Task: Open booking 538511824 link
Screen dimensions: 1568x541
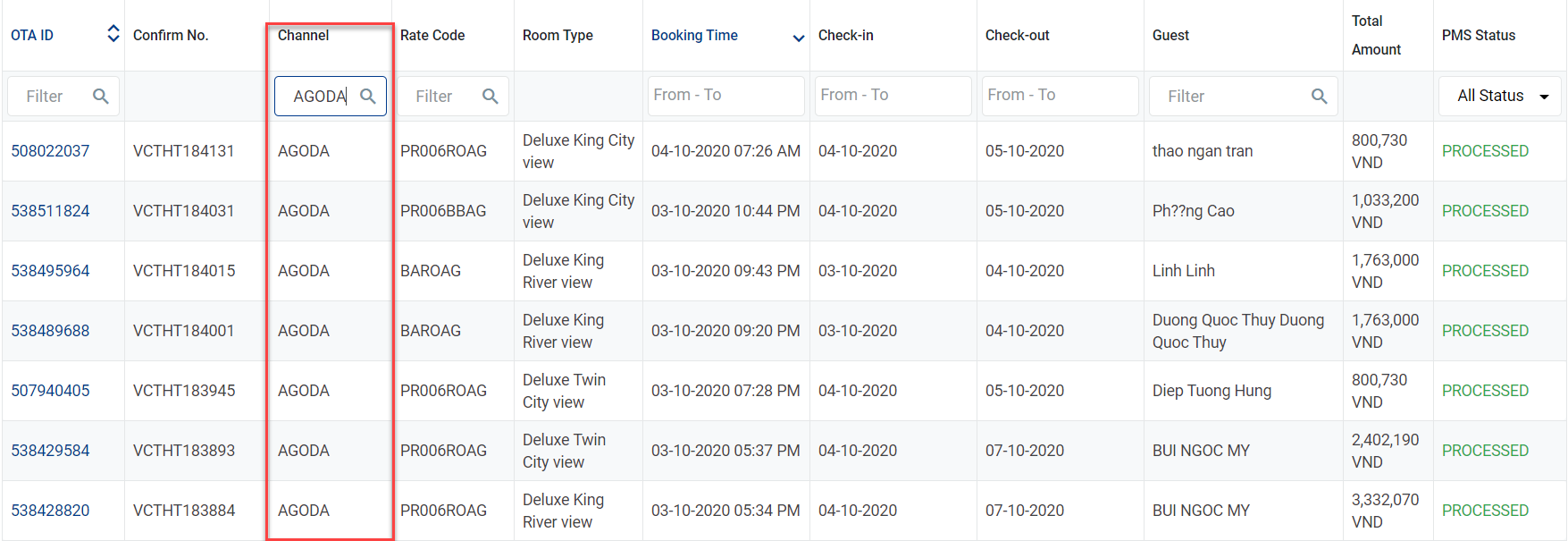Action: click(x=50, y=211)
